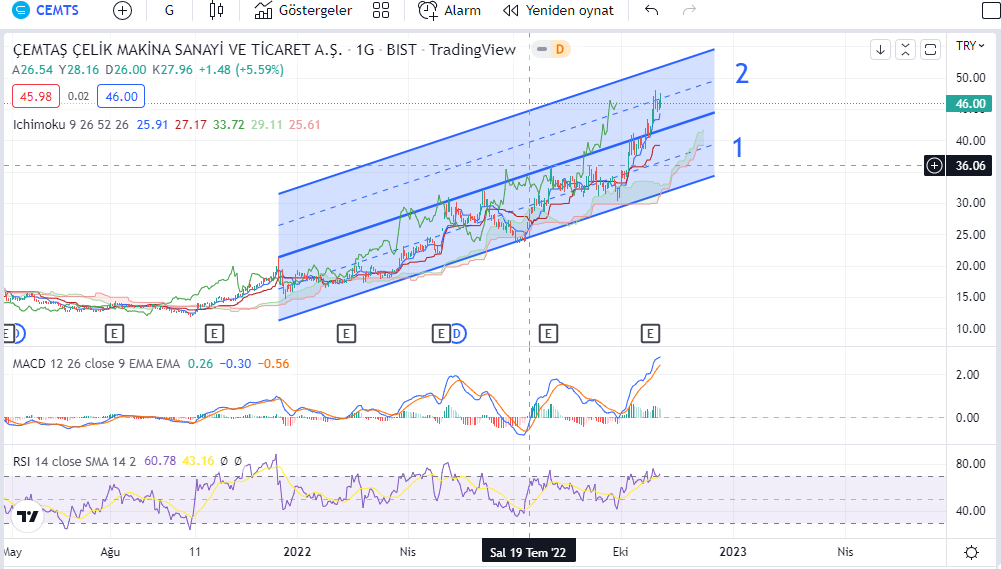The width and height of the screenshot is (1001, 569).
Task: Select the chart layout square icon
Action: (991, 10)
